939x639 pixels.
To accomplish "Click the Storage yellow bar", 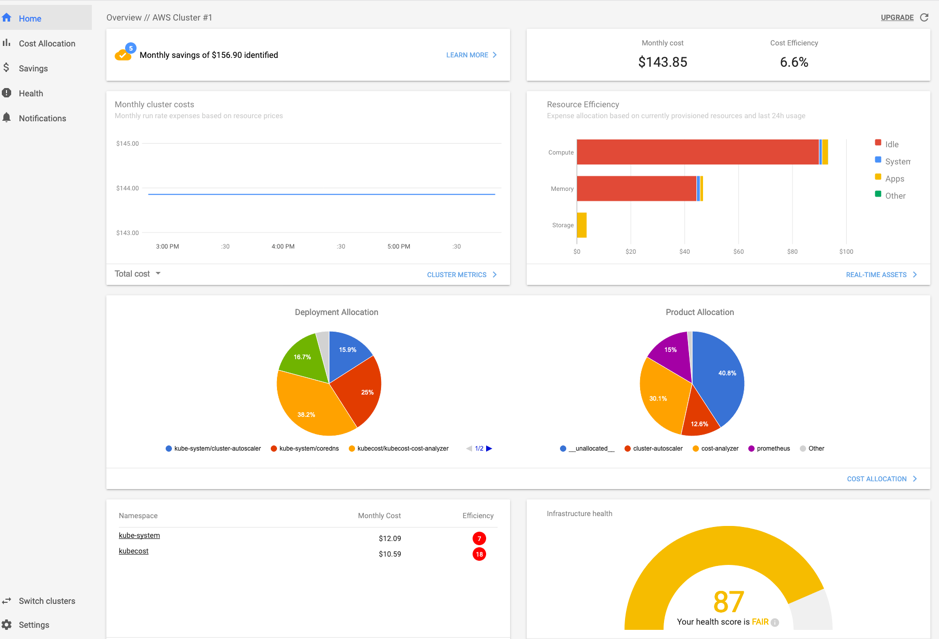I will [581, 225].
